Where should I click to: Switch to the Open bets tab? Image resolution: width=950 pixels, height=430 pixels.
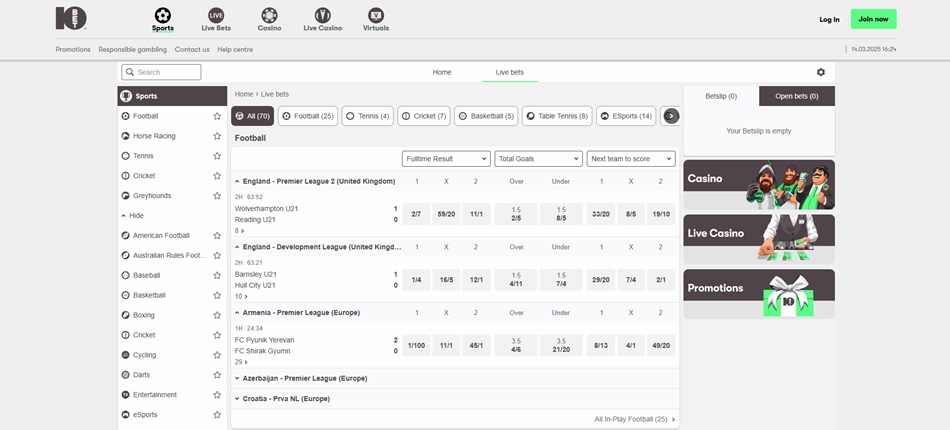pyautogui.click(x=797, y=96)
